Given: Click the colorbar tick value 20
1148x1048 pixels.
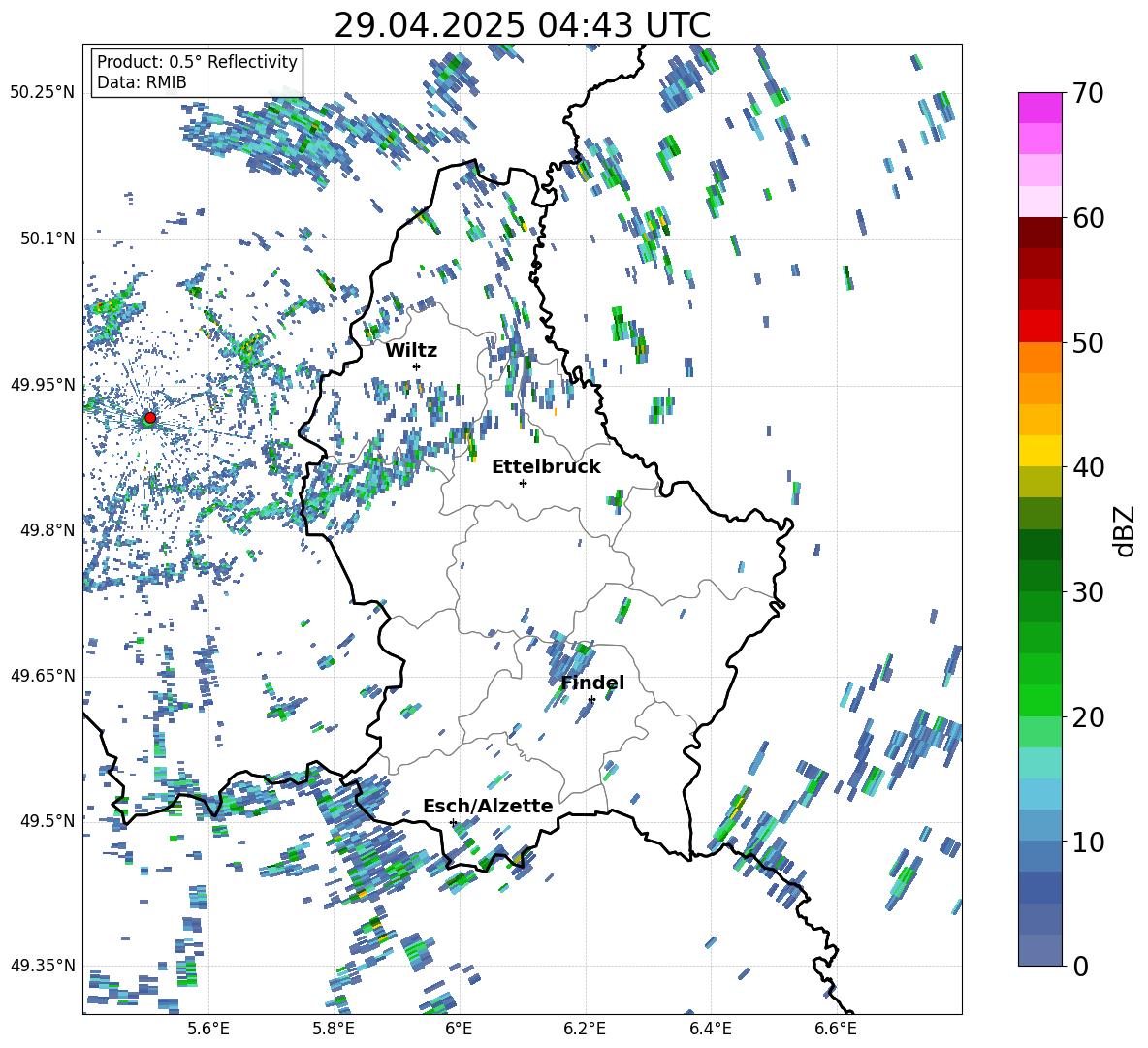Looking at the screenshot, I should 1088,716.
